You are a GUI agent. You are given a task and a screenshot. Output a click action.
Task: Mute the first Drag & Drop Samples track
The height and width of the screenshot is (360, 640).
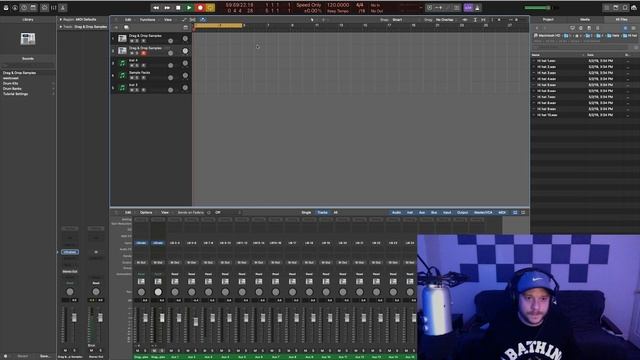tap(131, 41)
